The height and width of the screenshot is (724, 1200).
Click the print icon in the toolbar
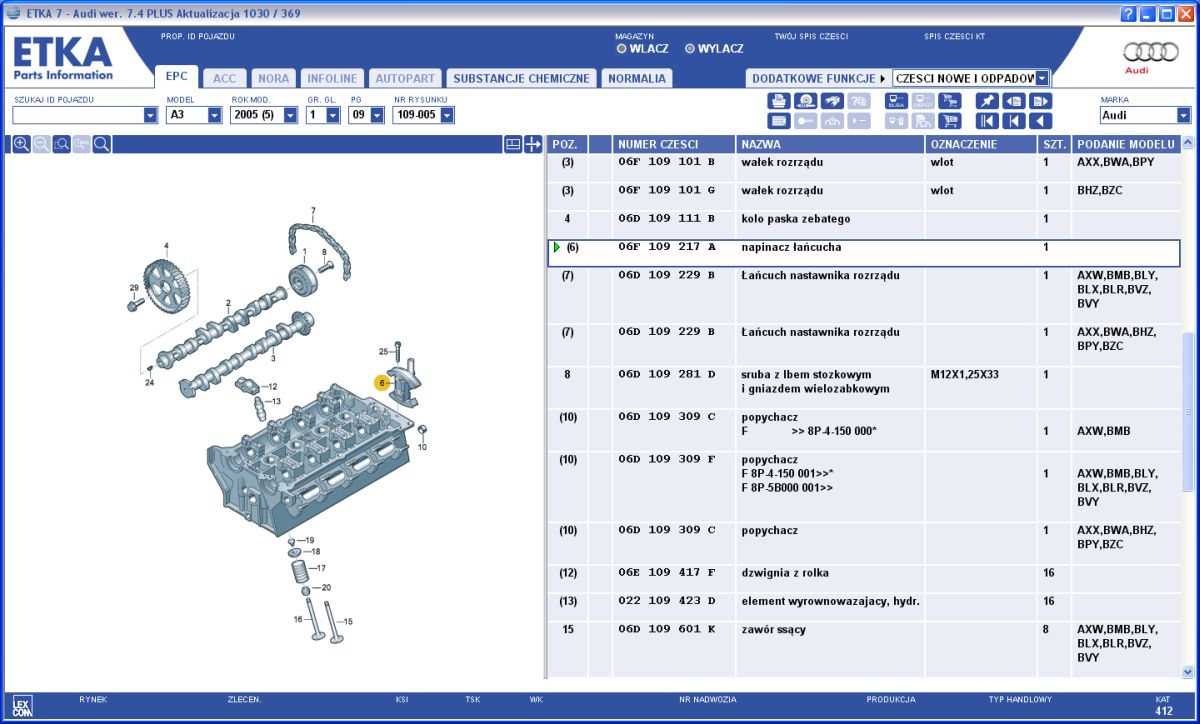pyautogui.click(x=779, y=101)
